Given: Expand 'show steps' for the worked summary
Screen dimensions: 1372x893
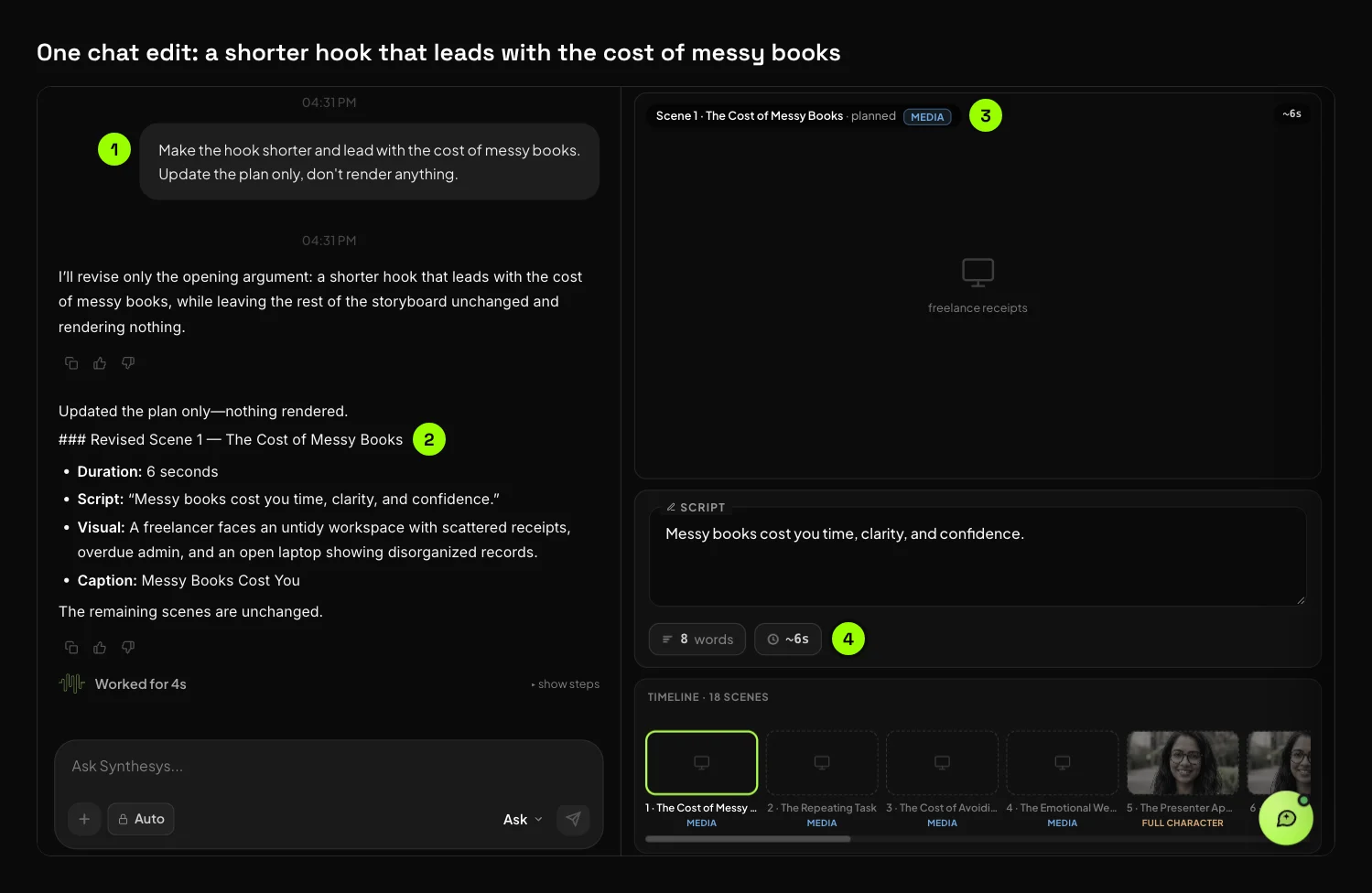Looking at the screenshot, I should click(566, 684).
